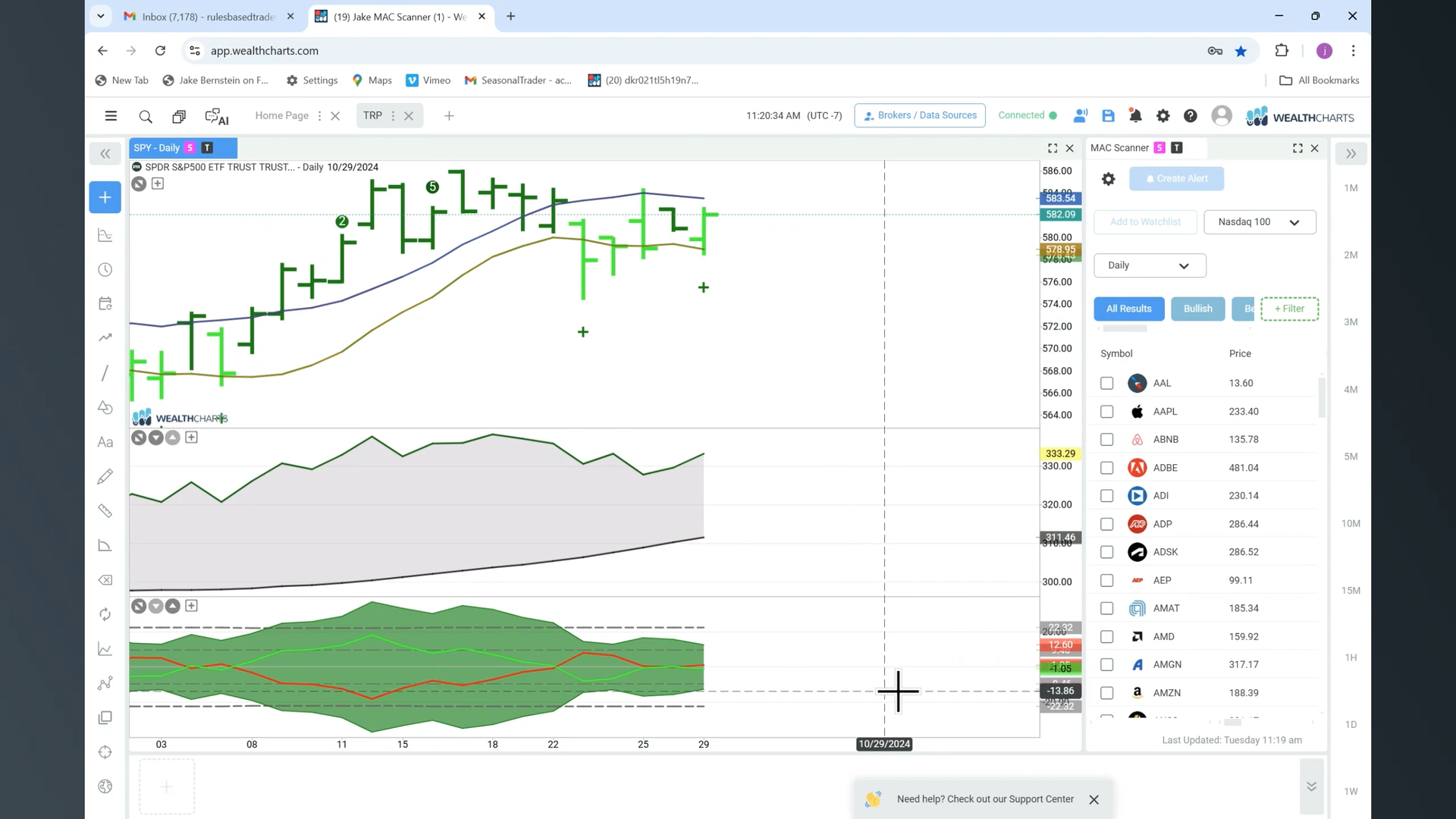Open the browser tab search dropdown
1456x819 pixels.
click(x=101, y=16)
